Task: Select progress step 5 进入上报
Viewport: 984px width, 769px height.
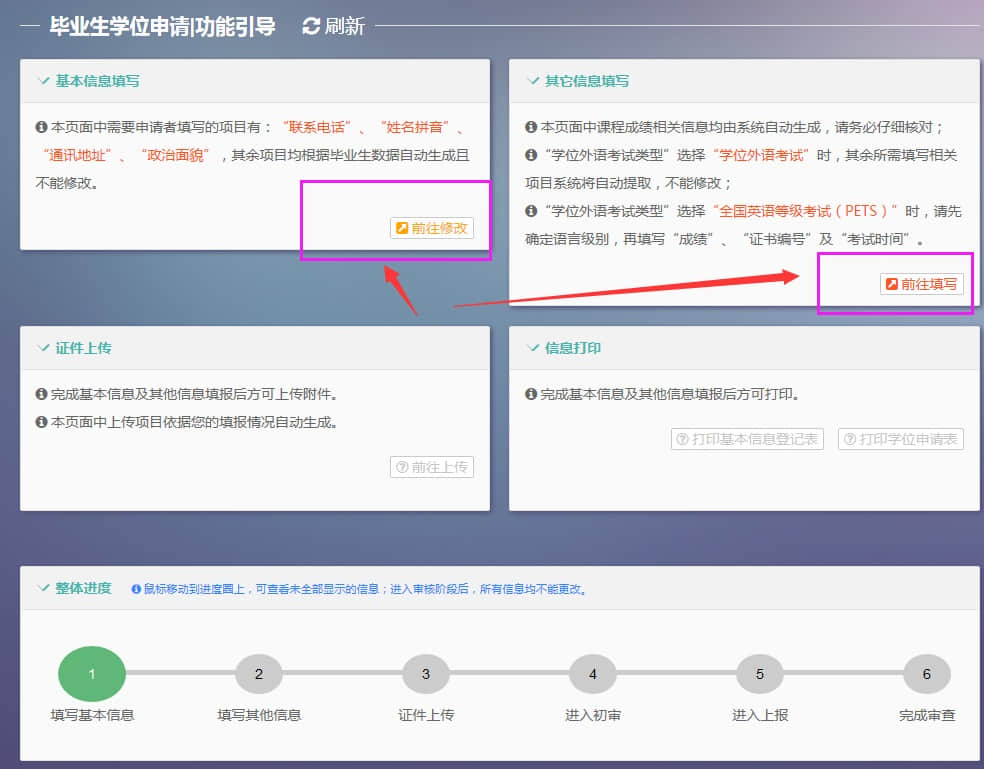Action: (760, 674)
